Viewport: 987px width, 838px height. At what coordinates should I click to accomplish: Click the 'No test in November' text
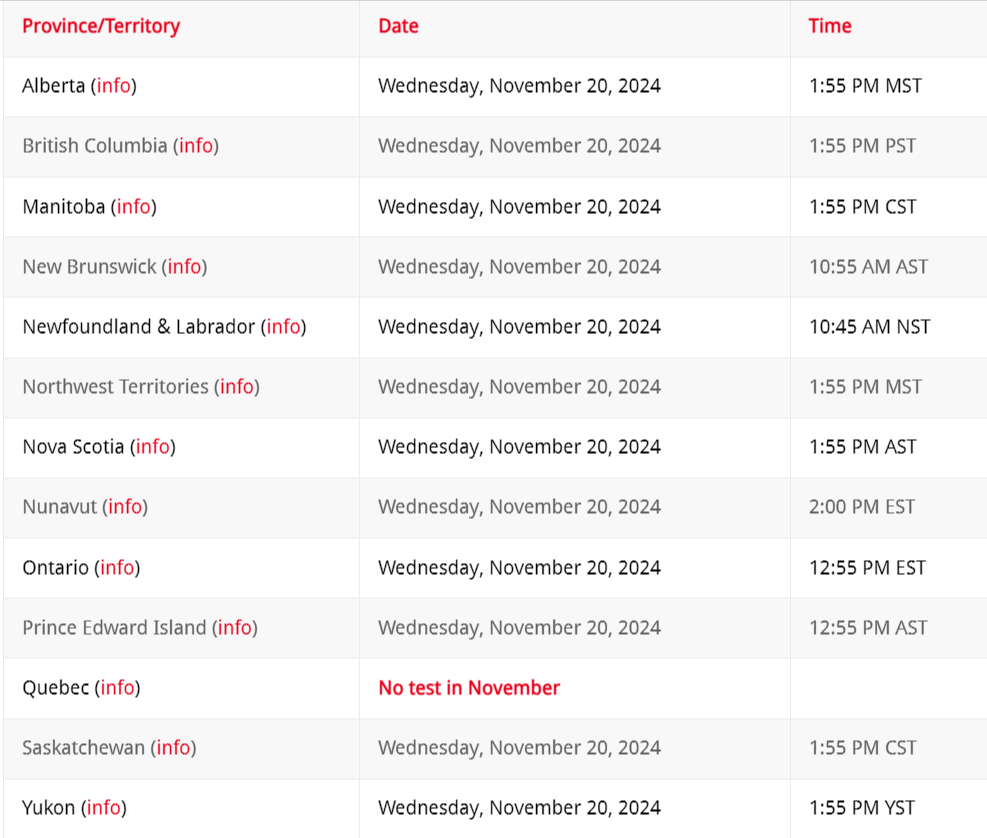click(x=469, y=688)
